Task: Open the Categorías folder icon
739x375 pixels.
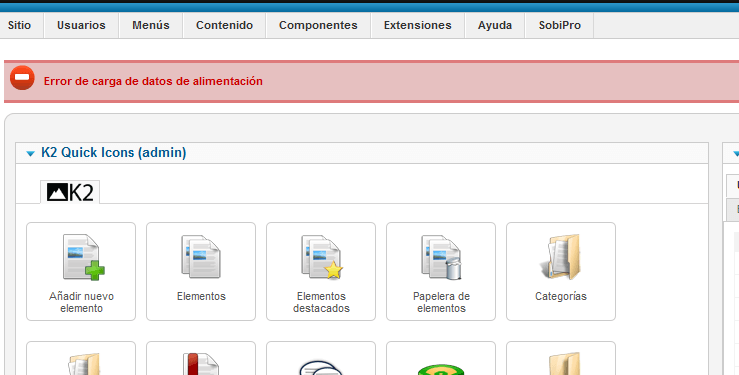Action: 561,257
